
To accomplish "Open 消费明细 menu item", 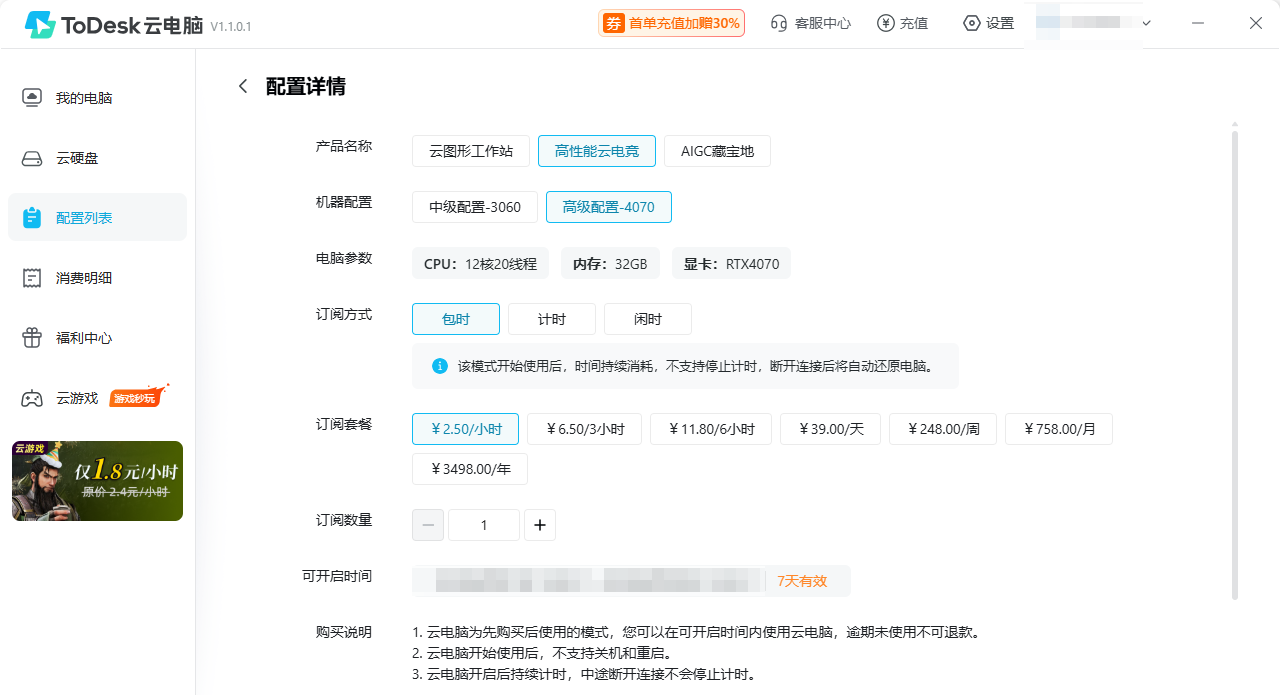I will click(x=97, y=278).
